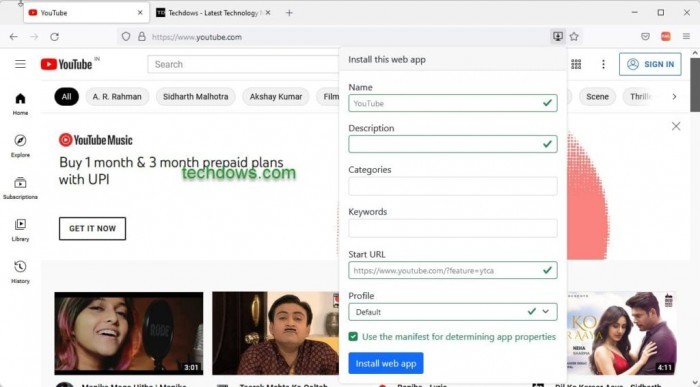Toggle Use the manifest checkbox
Viewport: 700px width, 387px height.
353,337
